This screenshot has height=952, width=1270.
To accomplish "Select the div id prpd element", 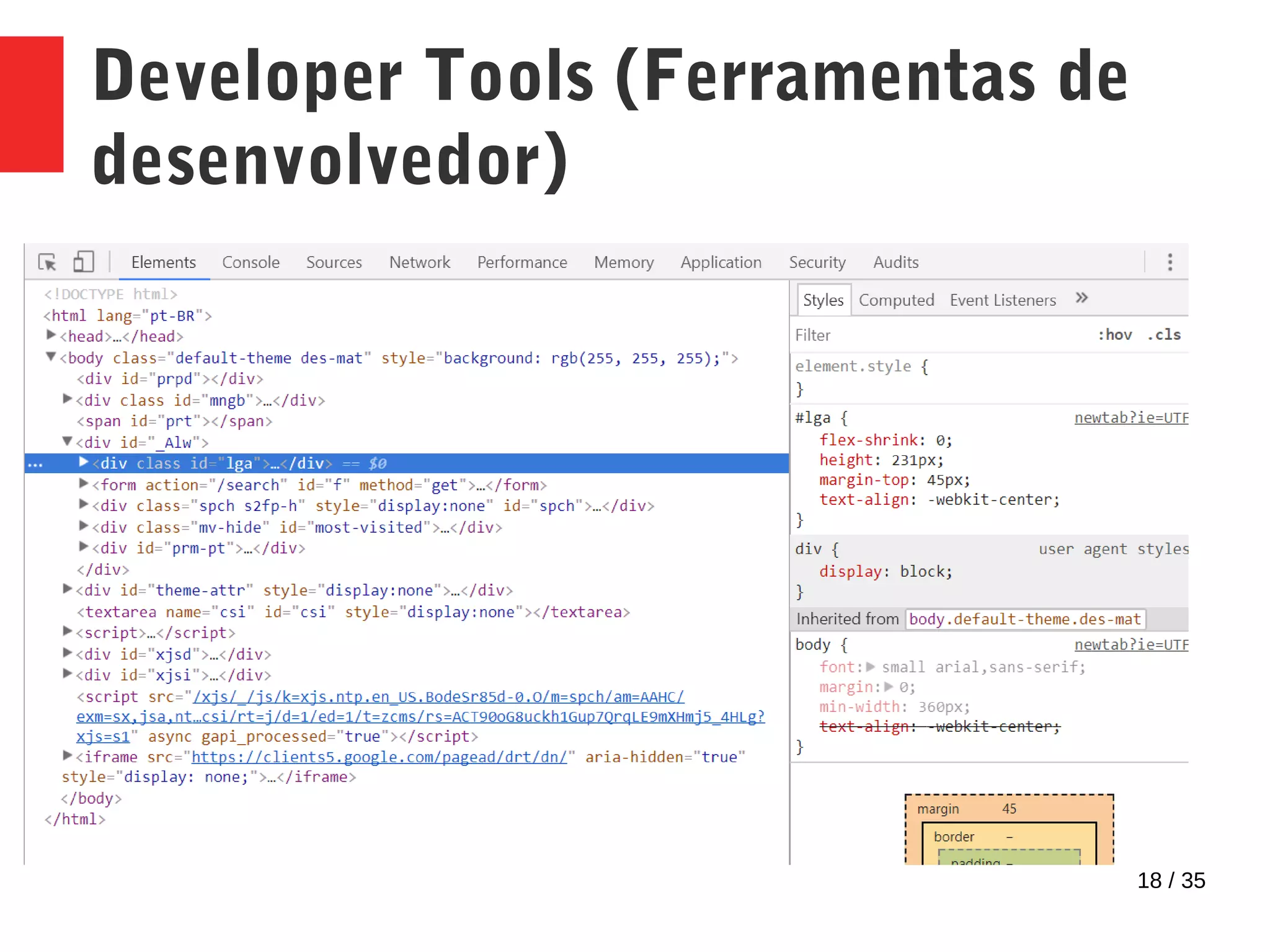I will point(170,379).
